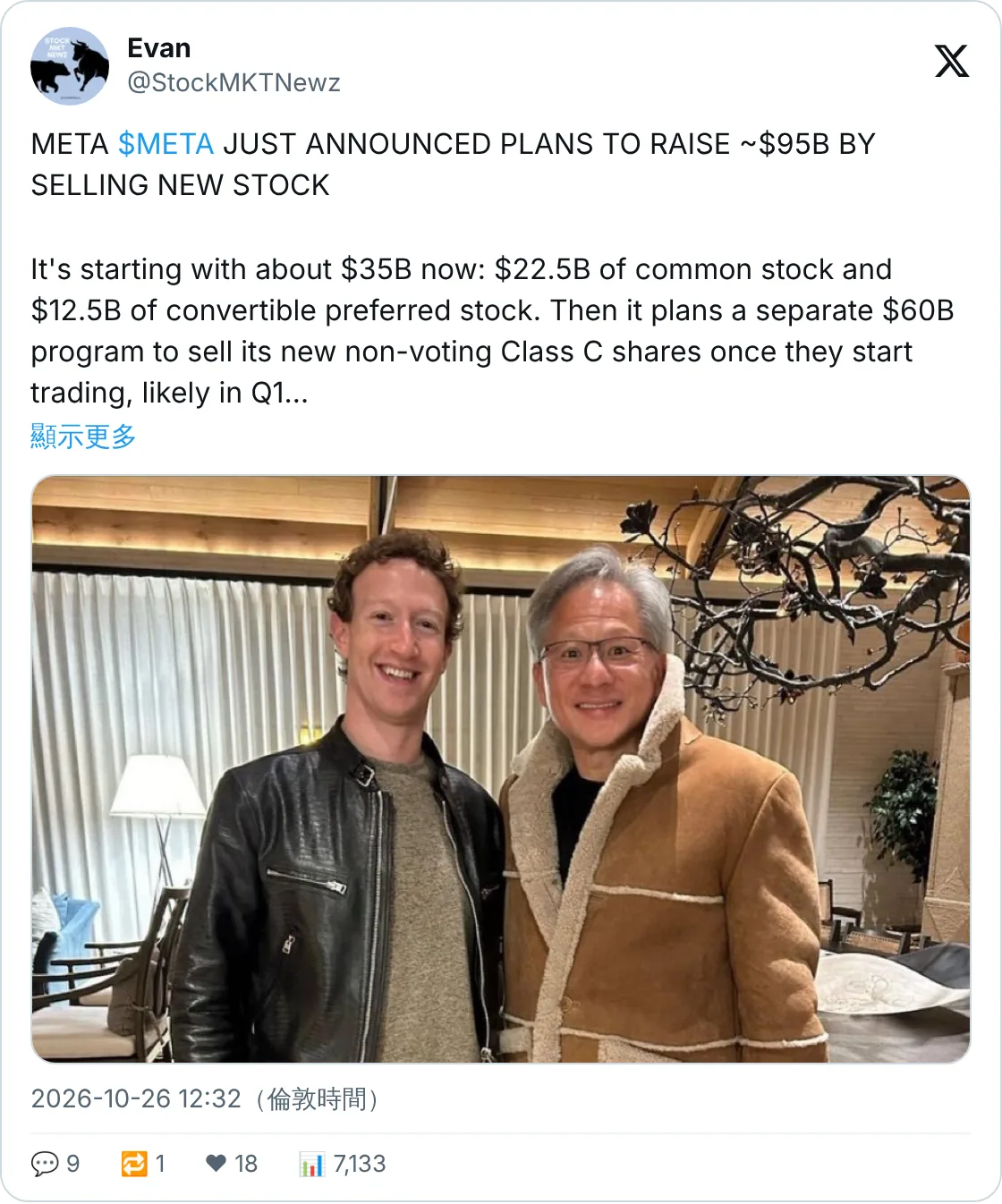
Task: Click the reply count 9
Action: coord(73,1164)
